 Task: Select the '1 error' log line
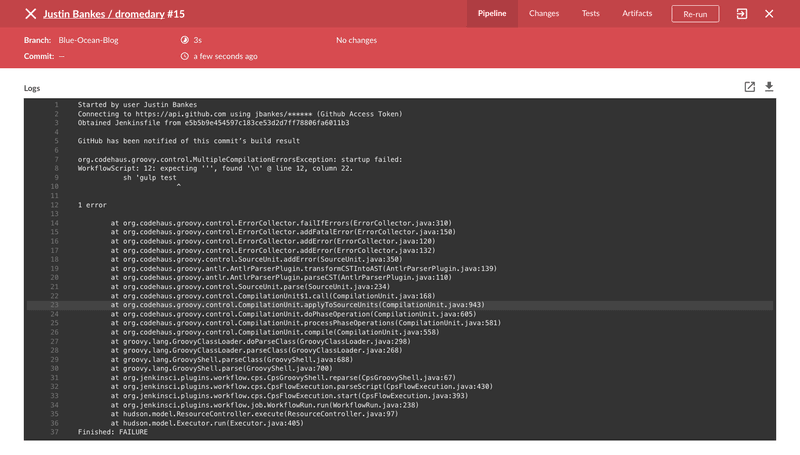click(92, 205)
